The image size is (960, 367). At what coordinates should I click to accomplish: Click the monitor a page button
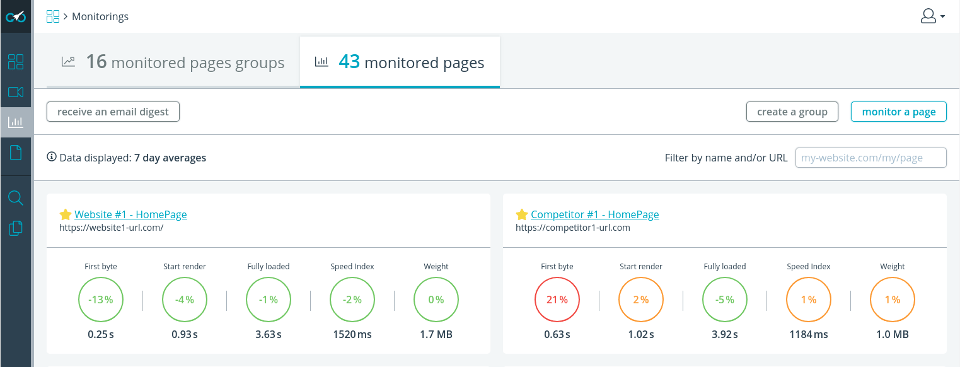[899, 112]
